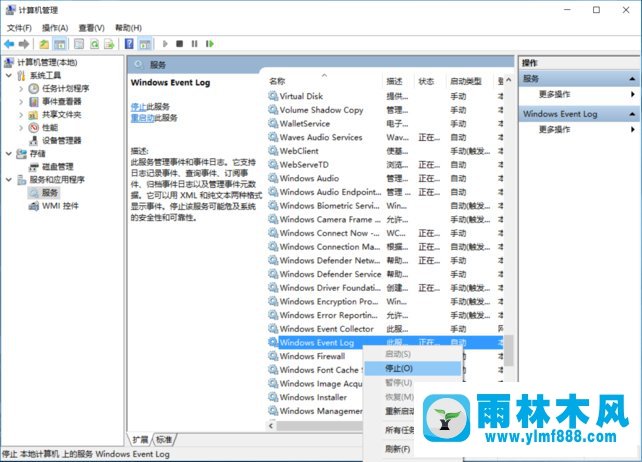Click the Show/Hide action pane icon
This screenshot has width=642, height=462.
click(145, 44)
